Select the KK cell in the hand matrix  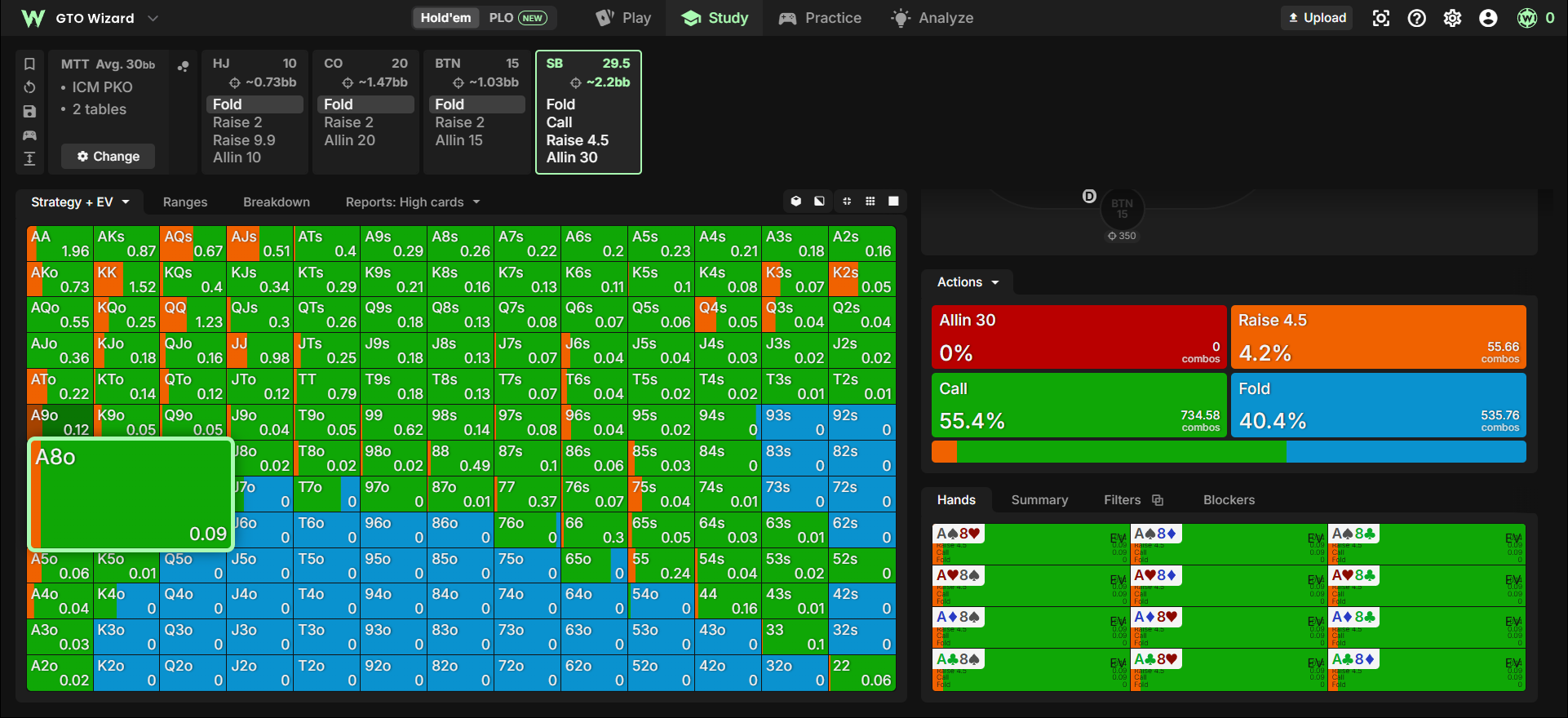(126, 280)
